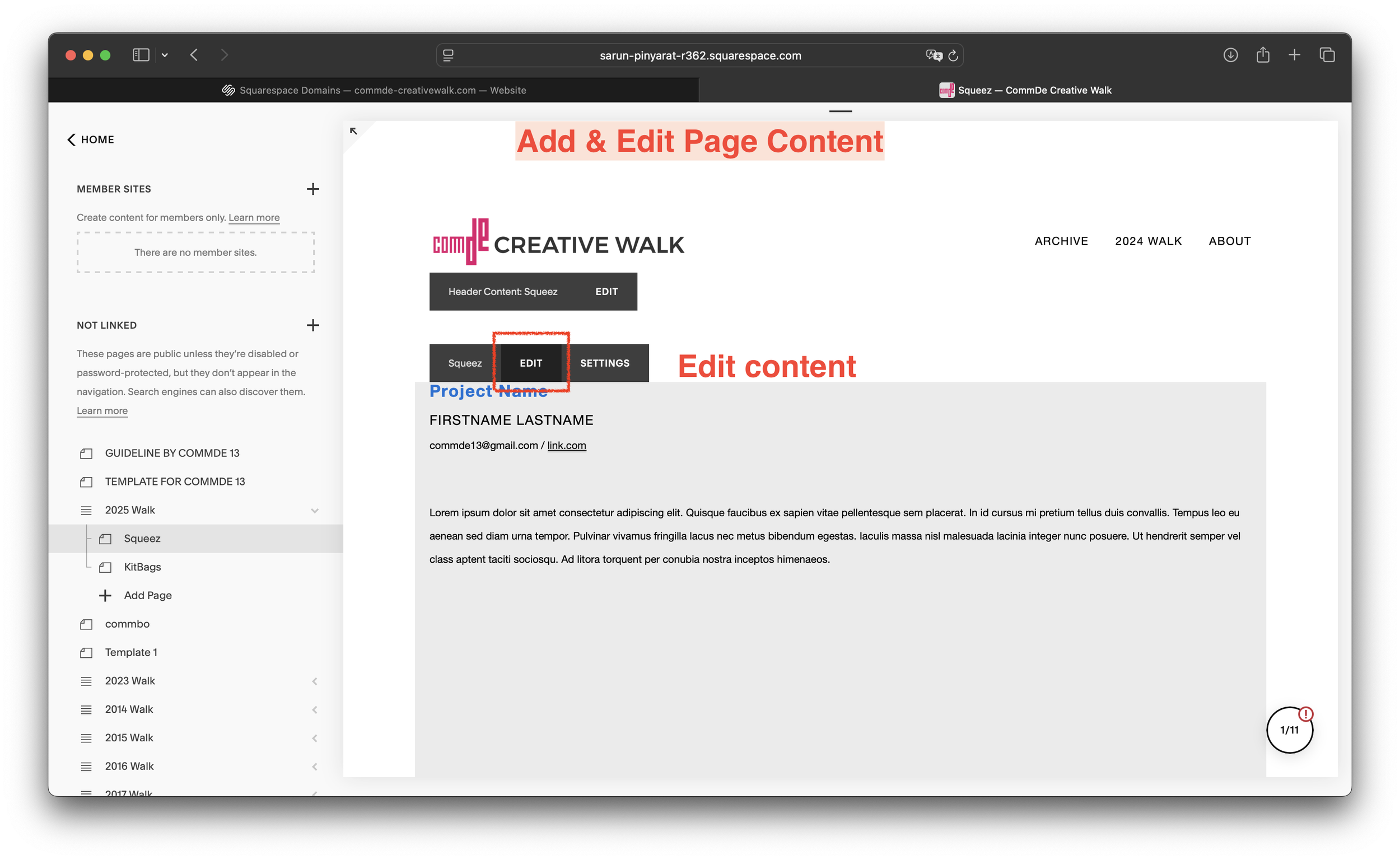Image resolution: width=1400 pixels, height=860 pixels.
Task: Click the 1/11 progress circle
Action: [1289, 730]
